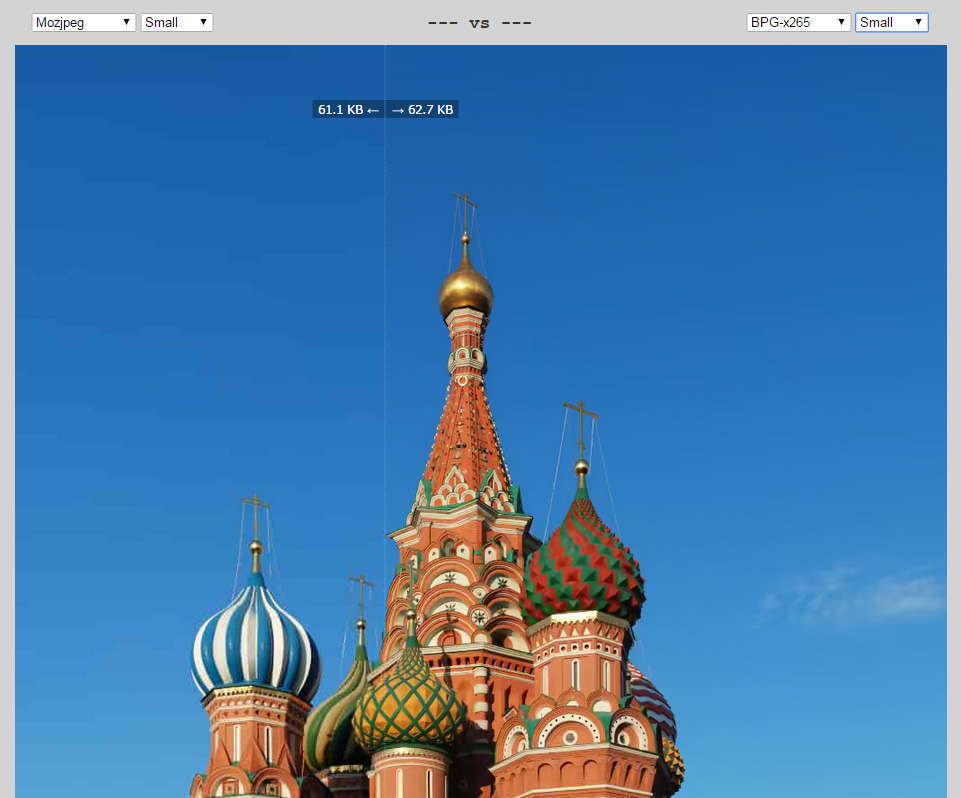Click the blue and white striped dome
Viewport: 961px width, 798px height.
pyautogui.click(x=256, y=637)
